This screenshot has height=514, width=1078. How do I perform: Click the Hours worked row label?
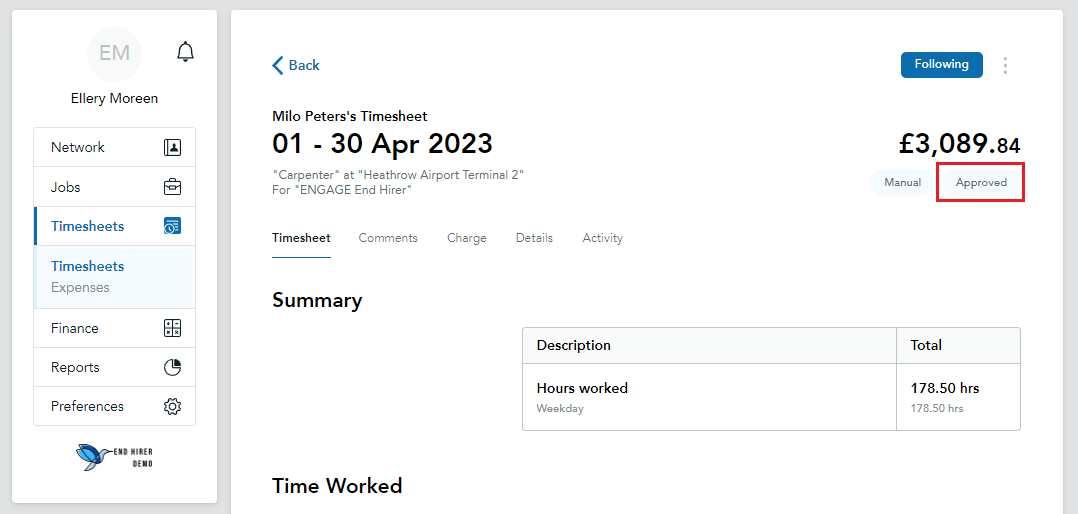tap(582, 388)
